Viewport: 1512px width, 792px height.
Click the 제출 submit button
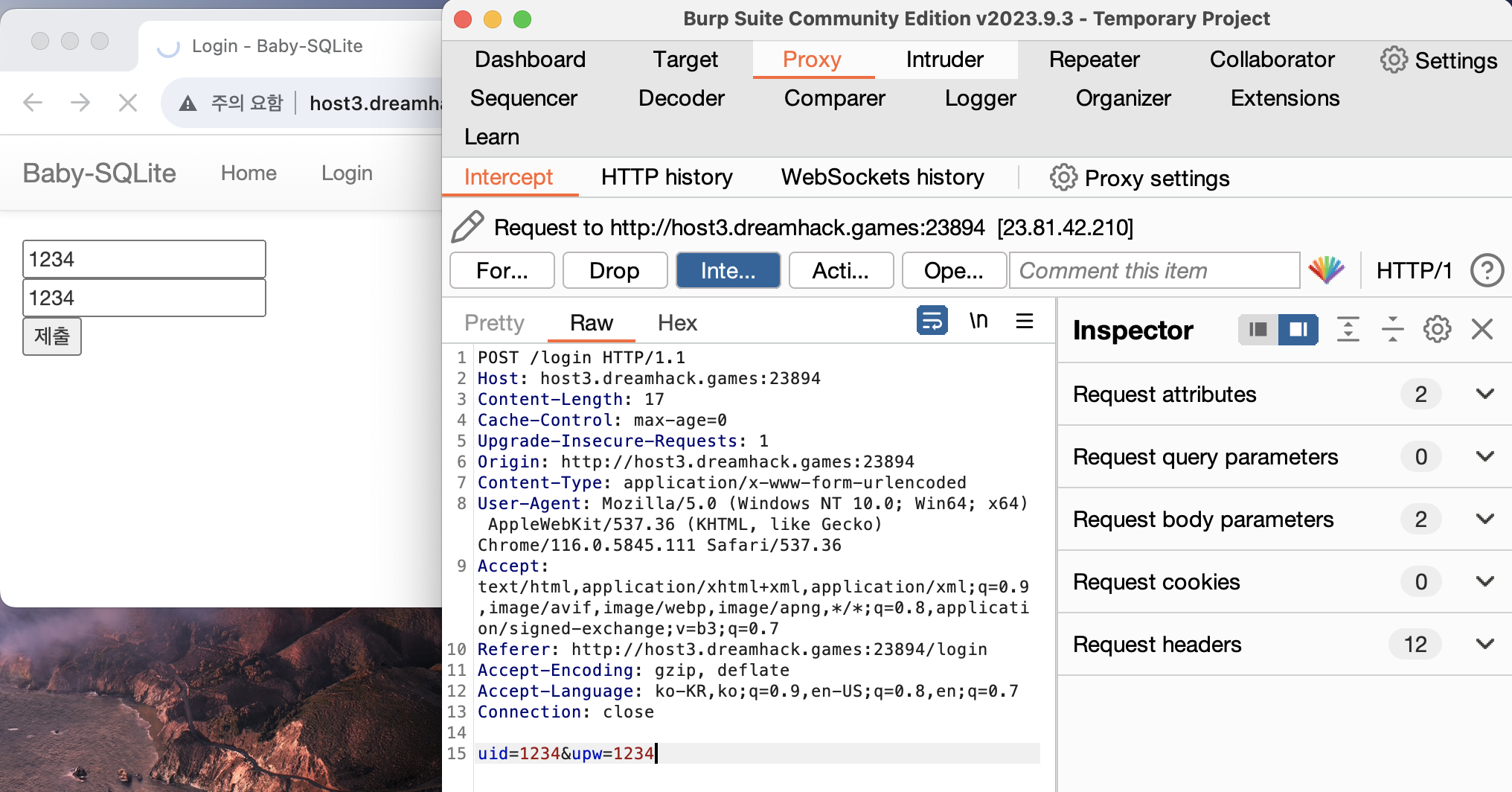pos(52,336)
